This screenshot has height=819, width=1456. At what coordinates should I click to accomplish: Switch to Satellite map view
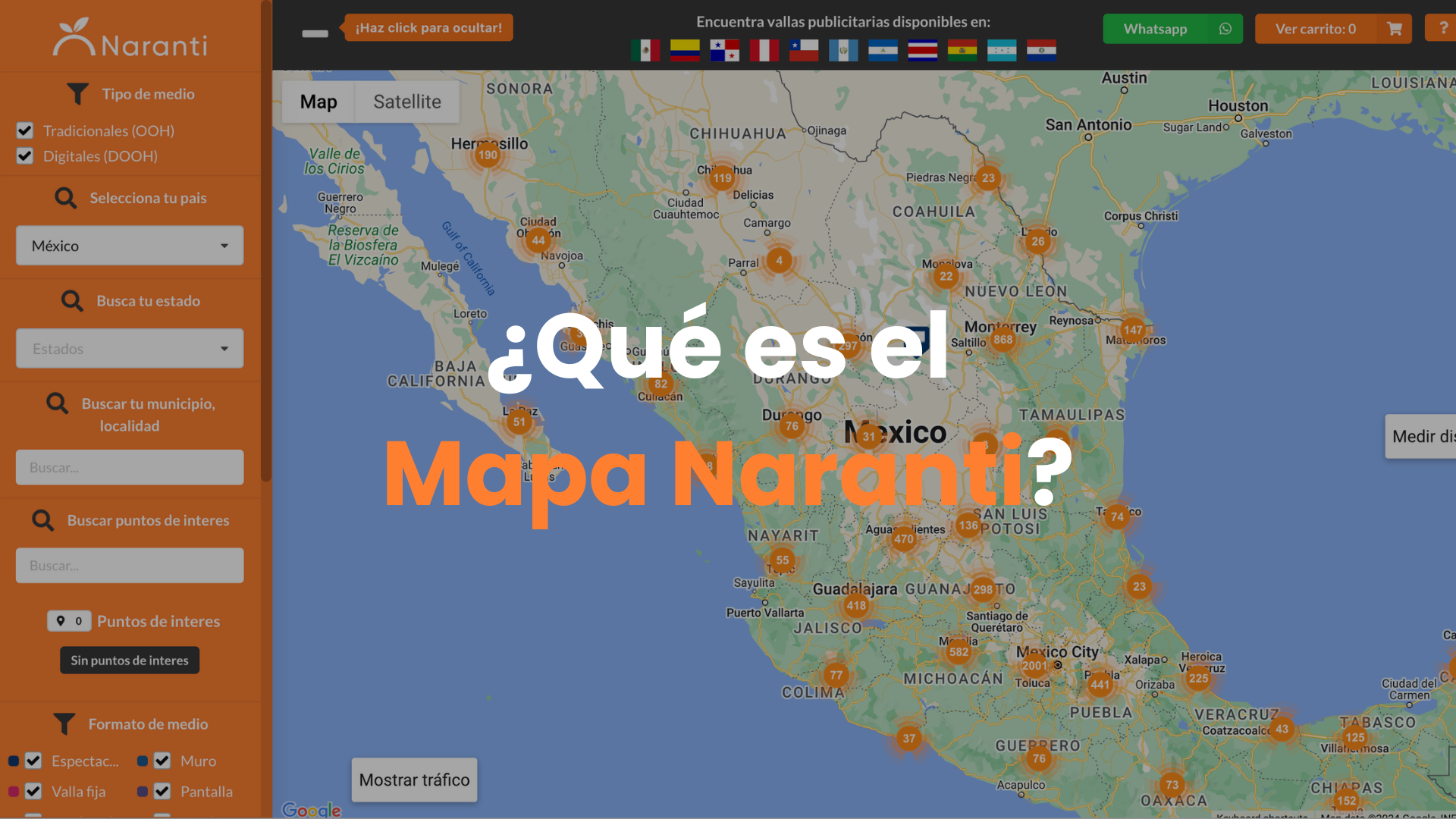coord(407,102)
